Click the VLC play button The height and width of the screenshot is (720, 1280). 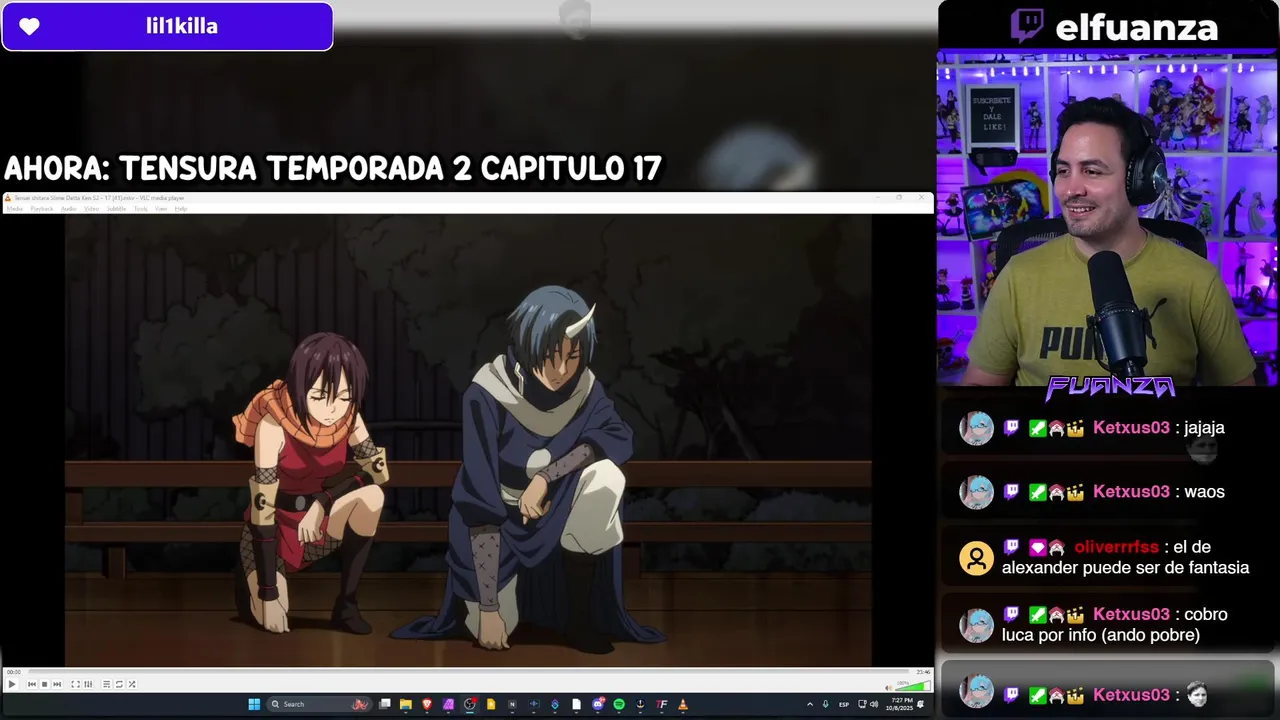click(12, 684)
